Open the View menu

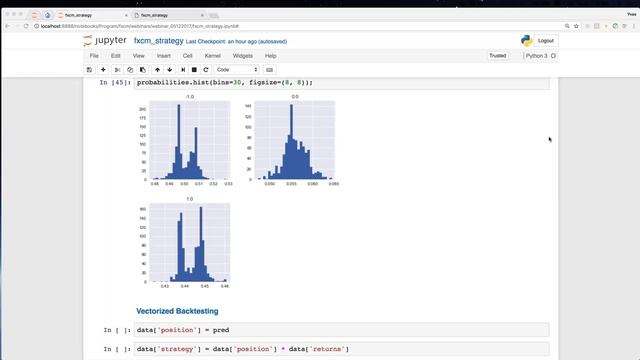pos(138,56)
